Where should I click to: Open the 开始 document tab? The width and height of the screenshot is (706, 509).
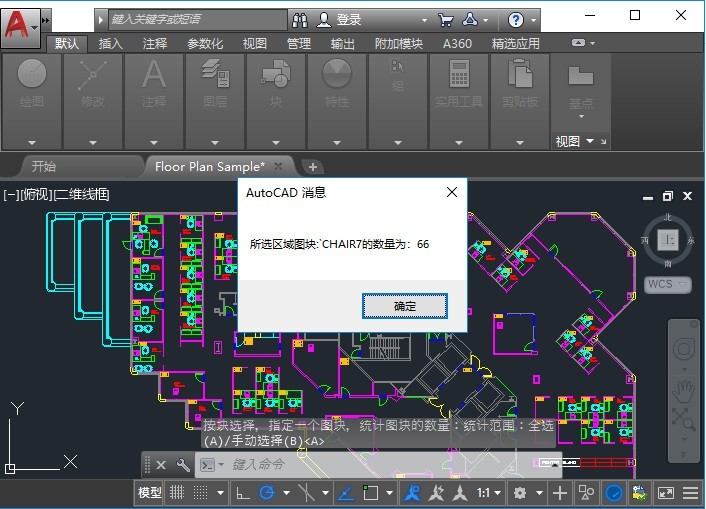coord(44,166)
